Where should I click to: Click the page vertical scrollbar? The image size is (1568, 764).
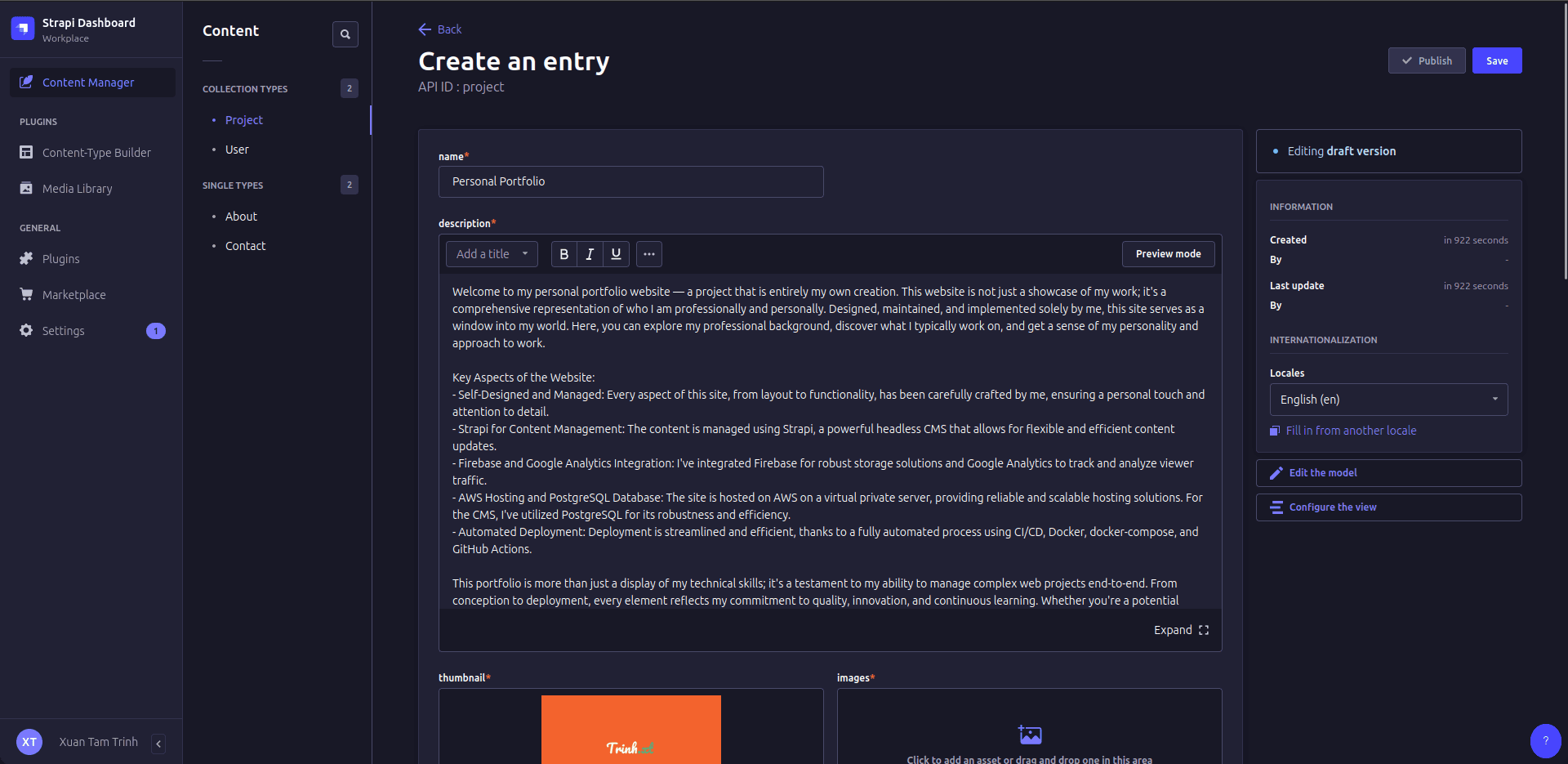pyautogui.click(x=1565, y=141)
